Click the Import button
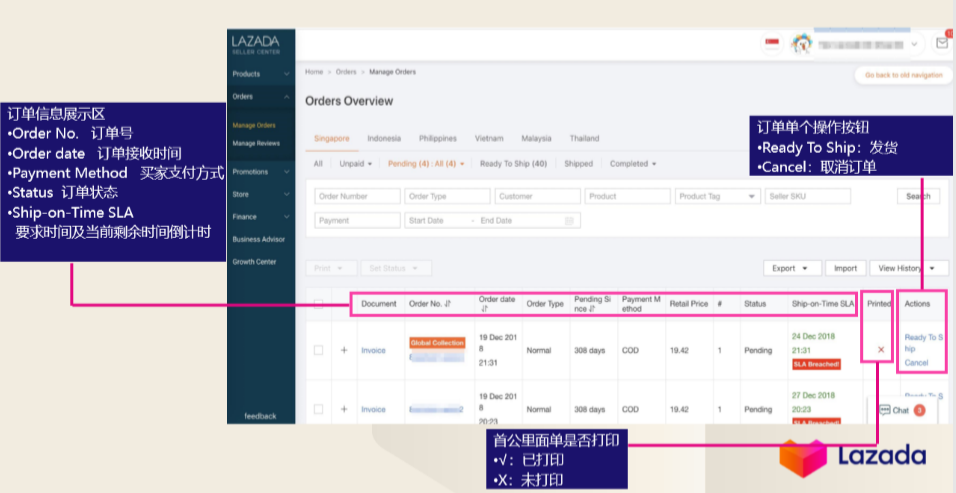This screenshot has width=956, height=493. point(845,268)
